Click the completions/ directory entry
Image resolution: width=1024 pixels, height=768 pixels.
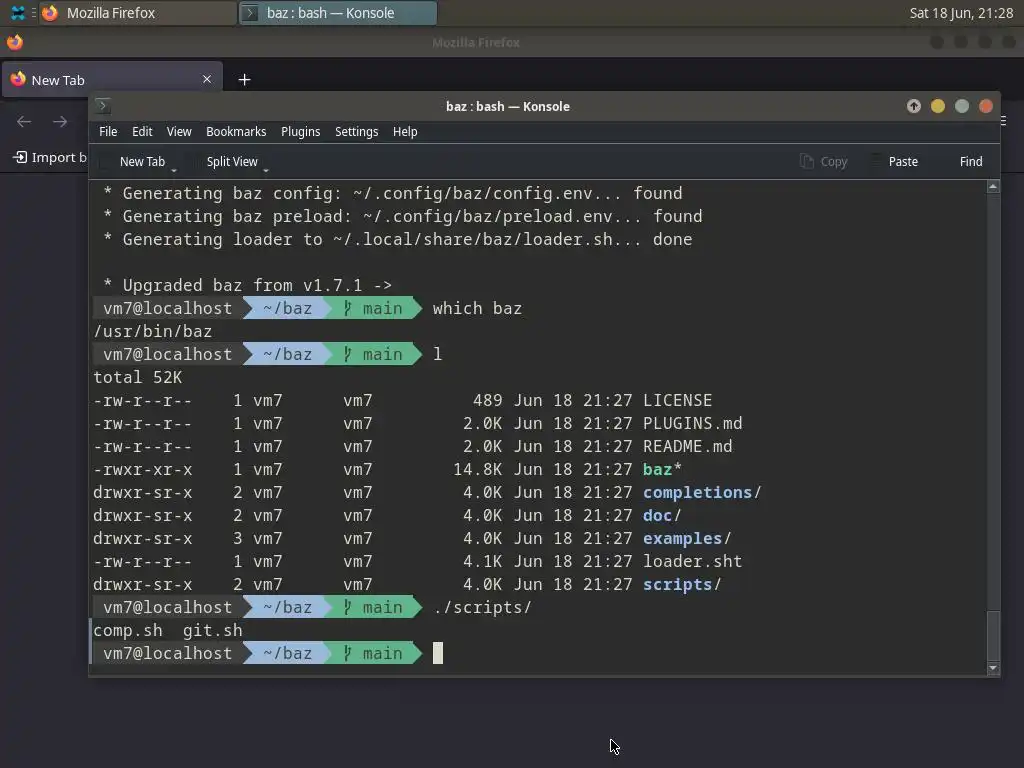[x=702, y=492]
